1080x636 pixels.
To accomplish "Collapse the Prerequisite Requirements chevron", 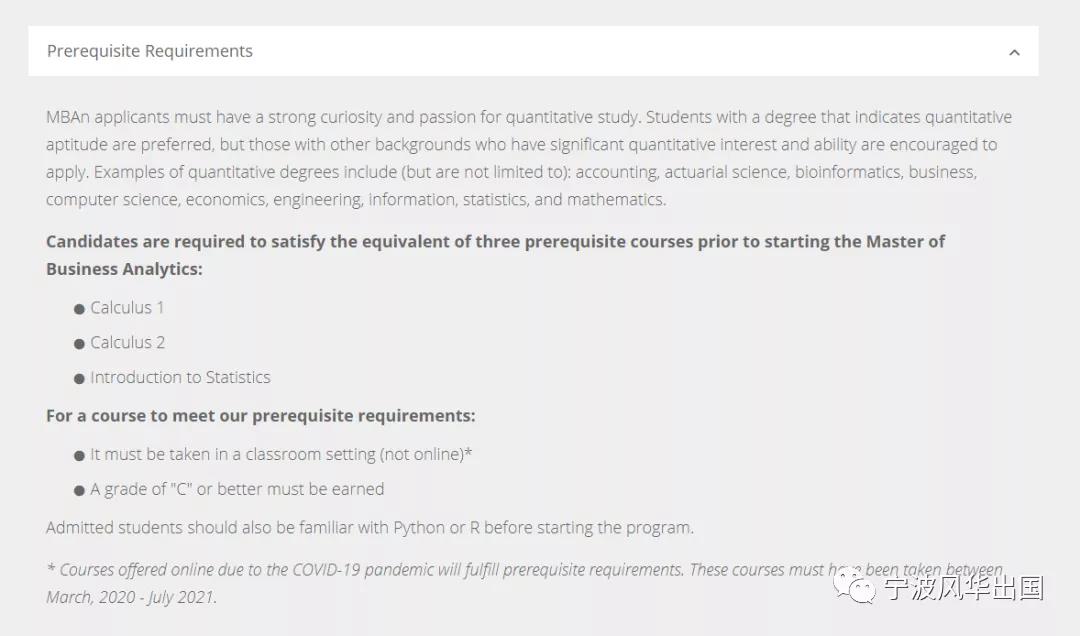I will [1014, 52].
